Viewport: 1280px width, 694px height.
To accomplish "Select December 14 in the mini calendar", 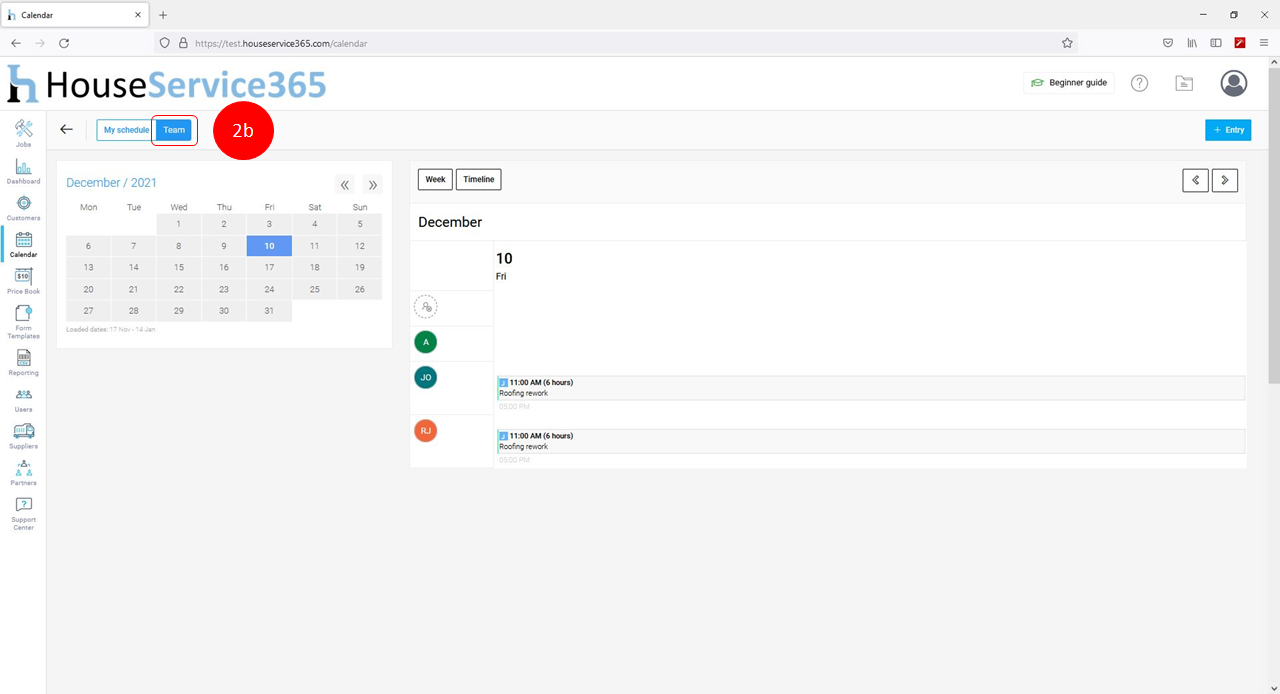I will 133,267.
